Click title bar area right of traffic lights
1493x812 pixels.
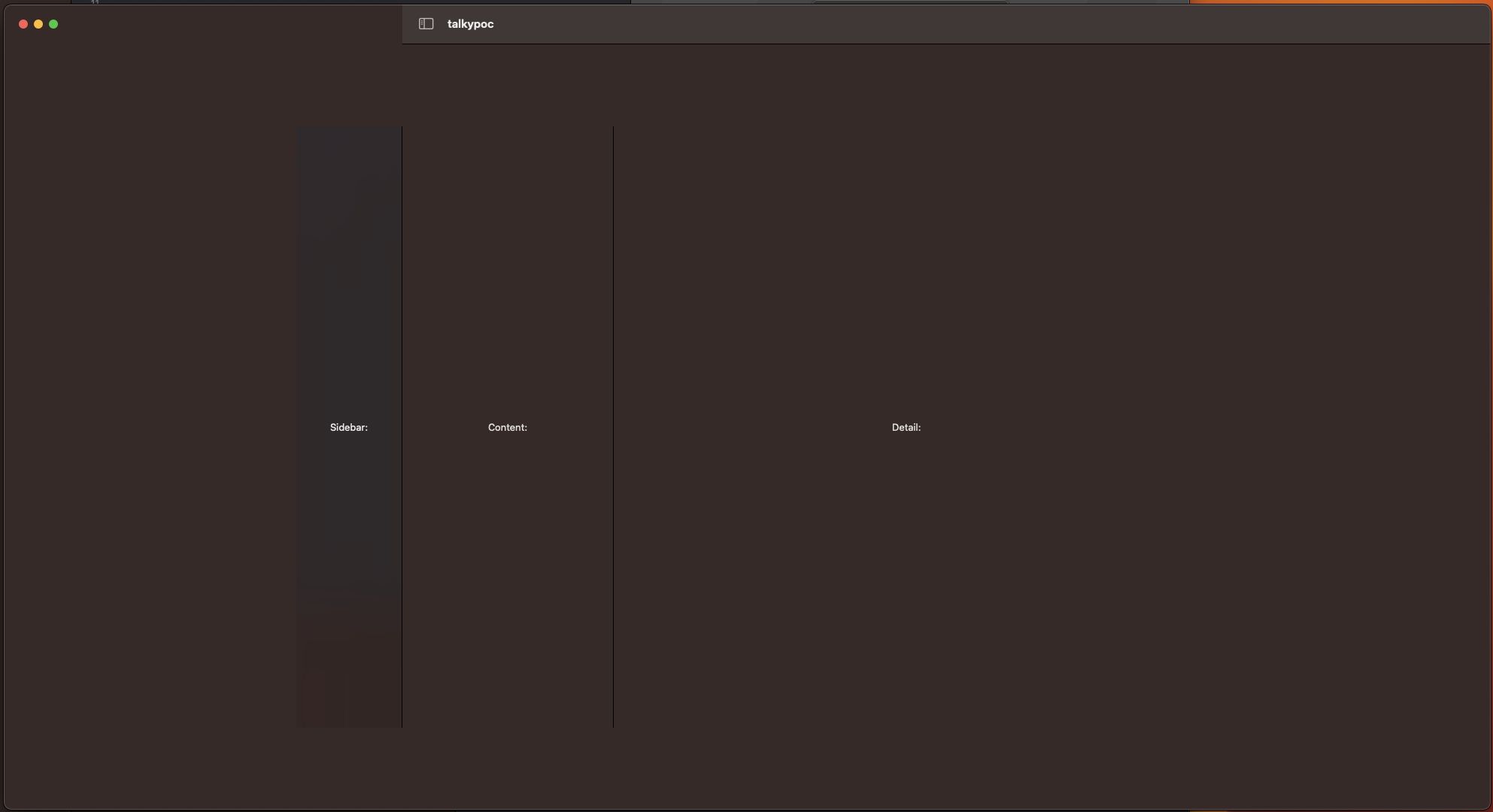[x=226, y=24]
